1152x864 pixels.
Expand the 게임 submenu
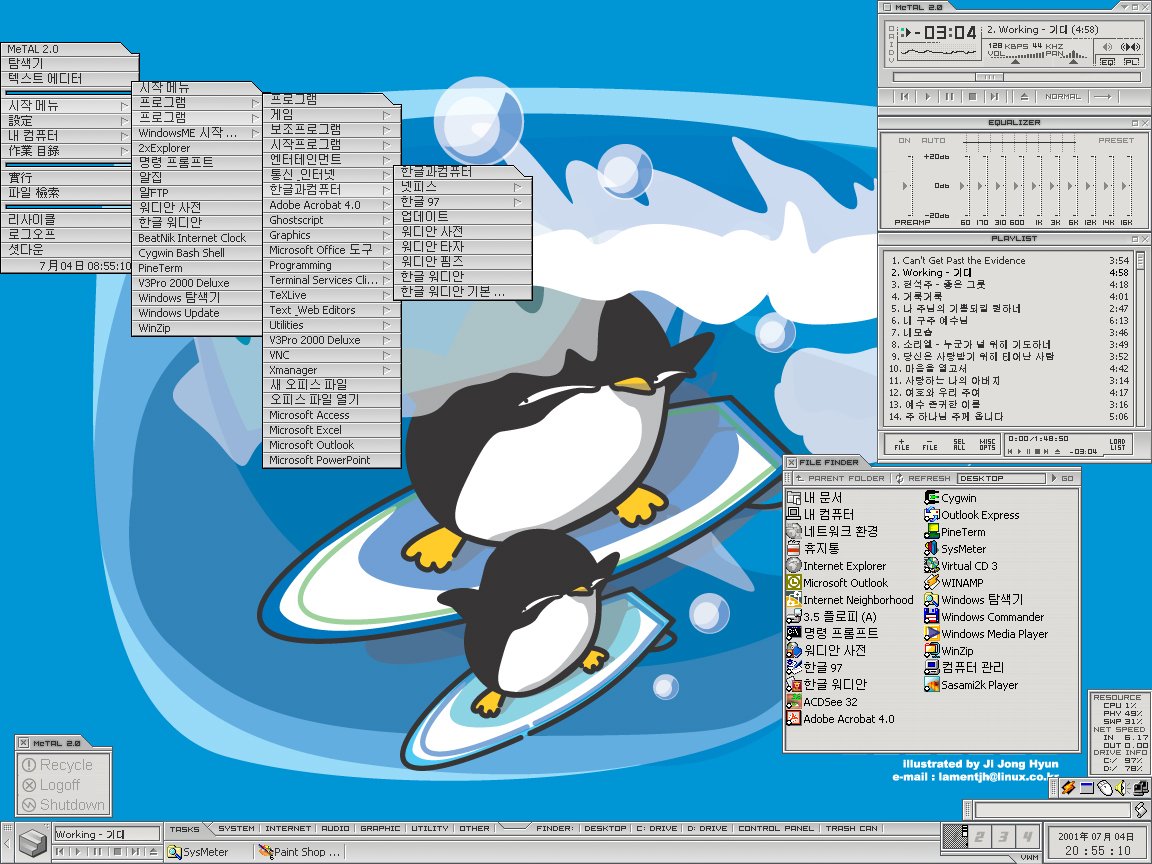[x=331, y=115]
